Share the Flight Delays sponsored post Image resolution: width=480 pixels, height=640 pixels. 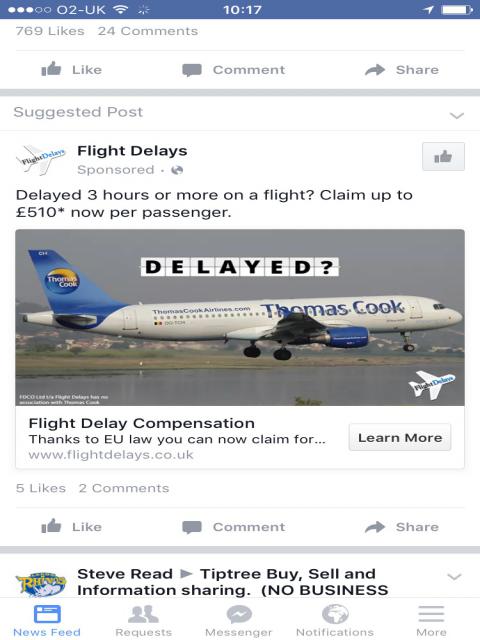pos(402,527)
